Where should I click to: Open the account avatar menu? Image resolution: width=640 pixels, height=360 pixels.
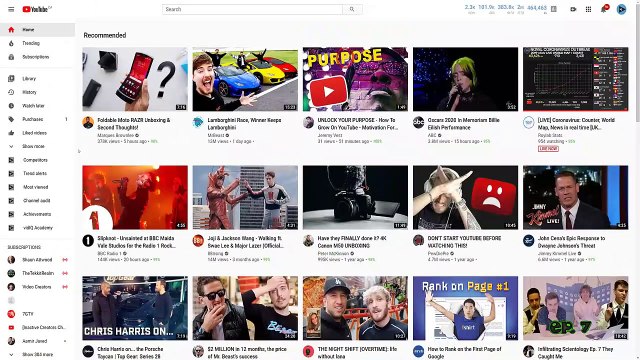621,9
